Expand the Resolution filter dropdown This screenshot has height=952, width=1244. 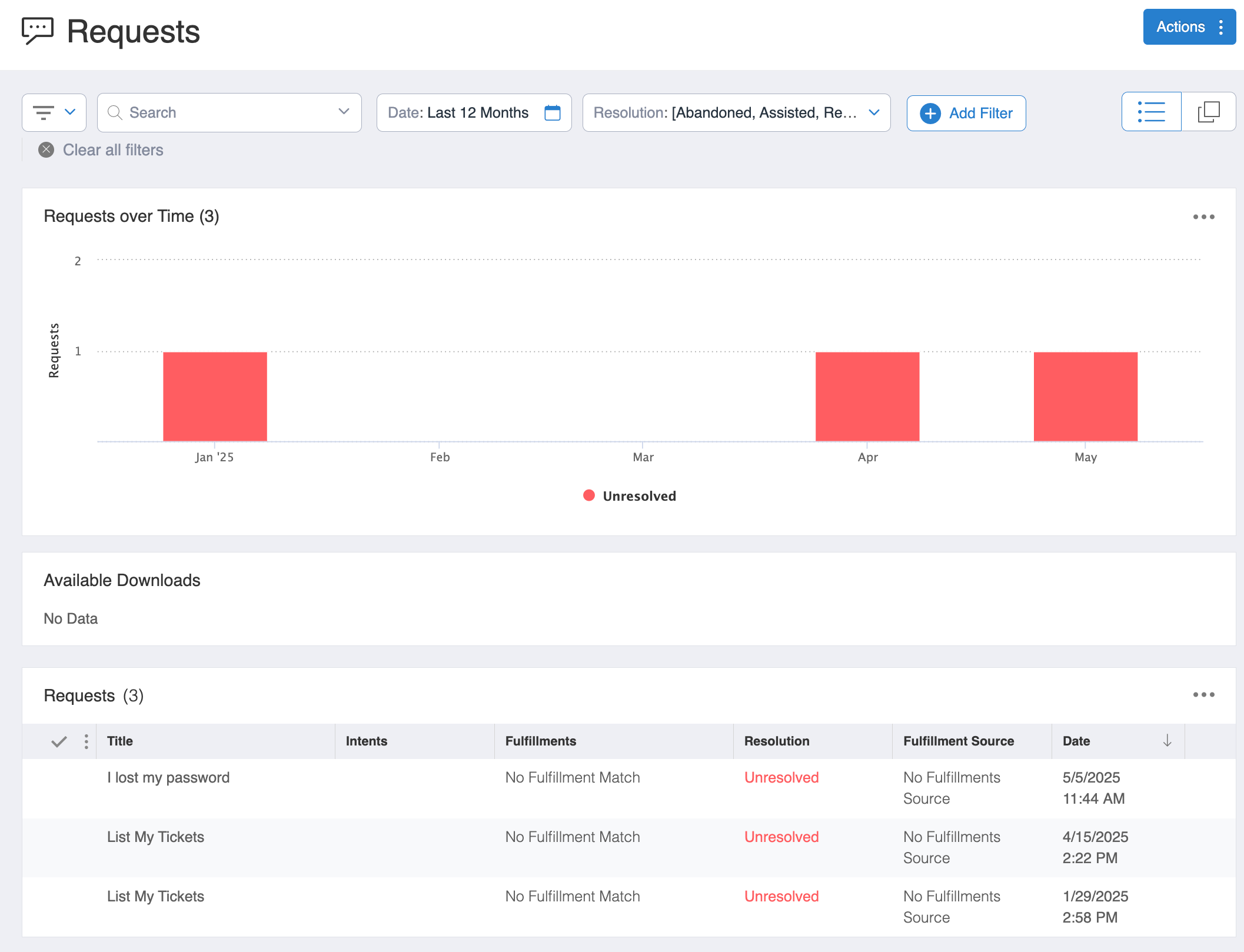pos(874,112)
